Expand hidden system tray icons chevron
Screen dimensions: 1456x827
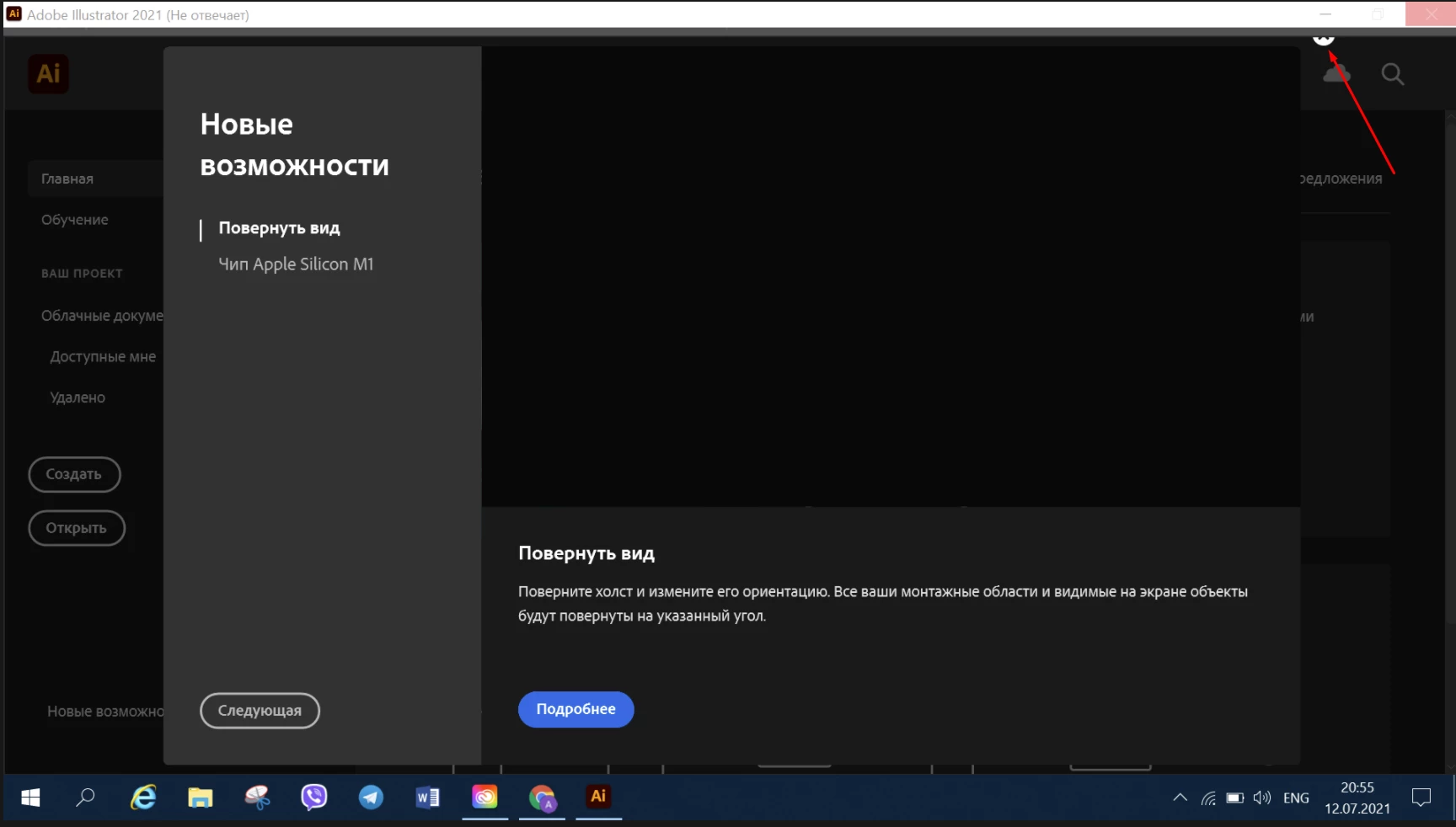tap(1180, 798)
